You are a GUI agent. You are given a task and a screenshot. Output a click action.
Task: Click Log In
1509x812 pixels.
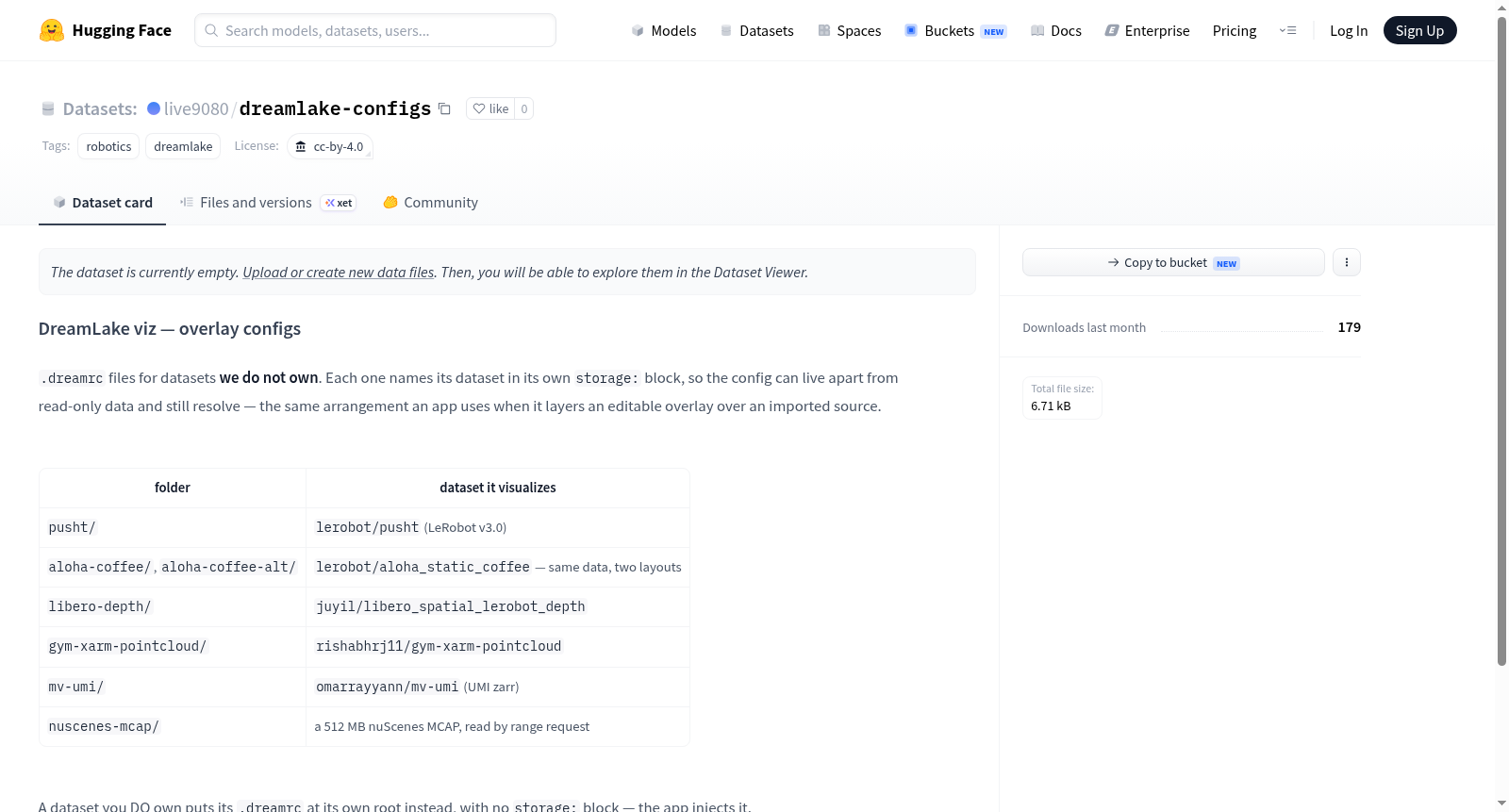coord(1349,30)
